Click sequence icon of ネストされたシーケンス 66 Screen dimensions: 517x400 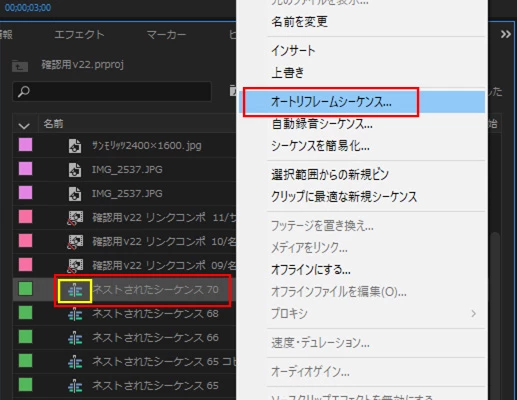click(x=75, y=338)
